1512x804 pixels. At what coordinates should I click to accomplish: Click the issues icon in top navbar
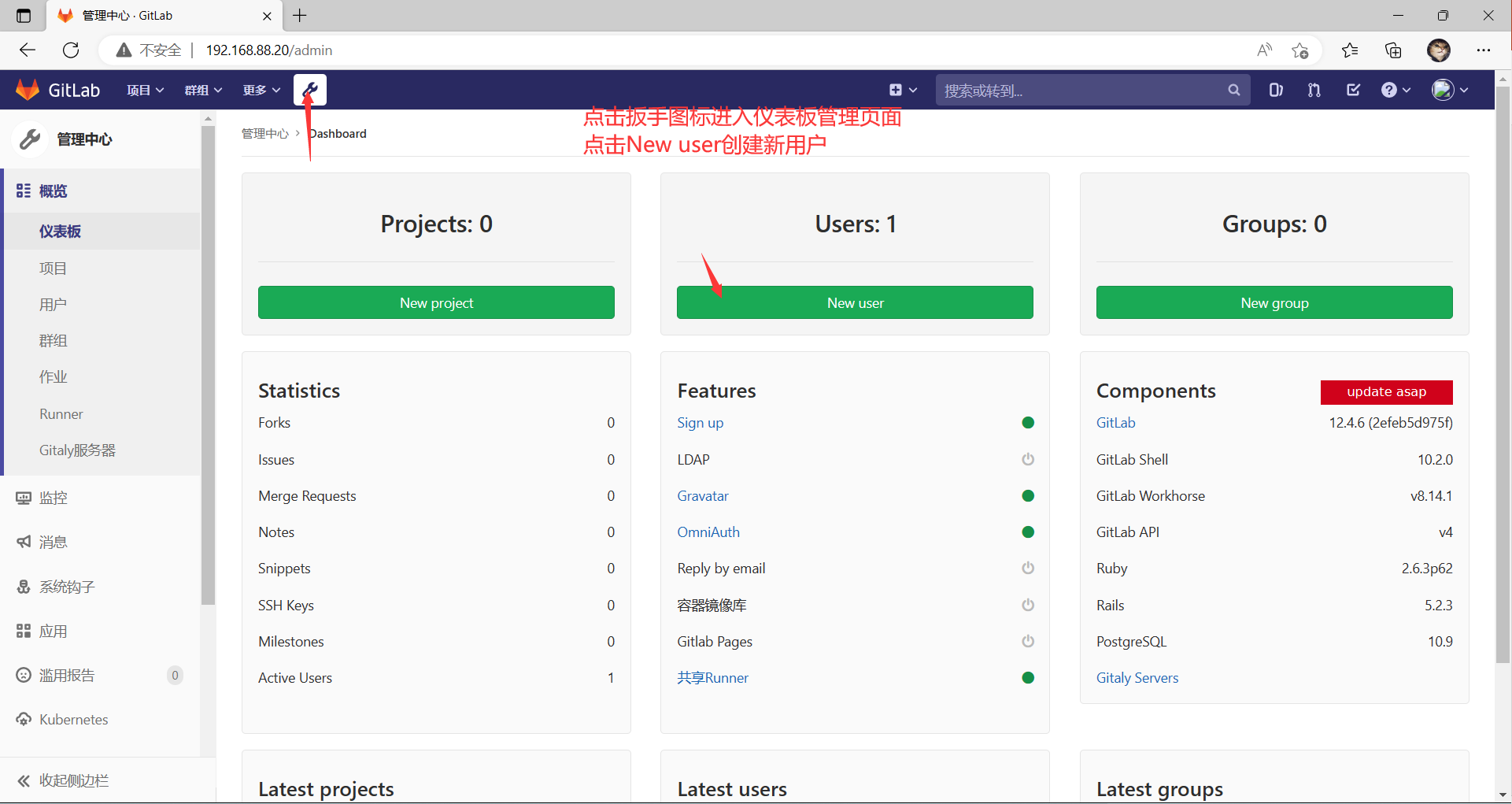(1276, 90)
